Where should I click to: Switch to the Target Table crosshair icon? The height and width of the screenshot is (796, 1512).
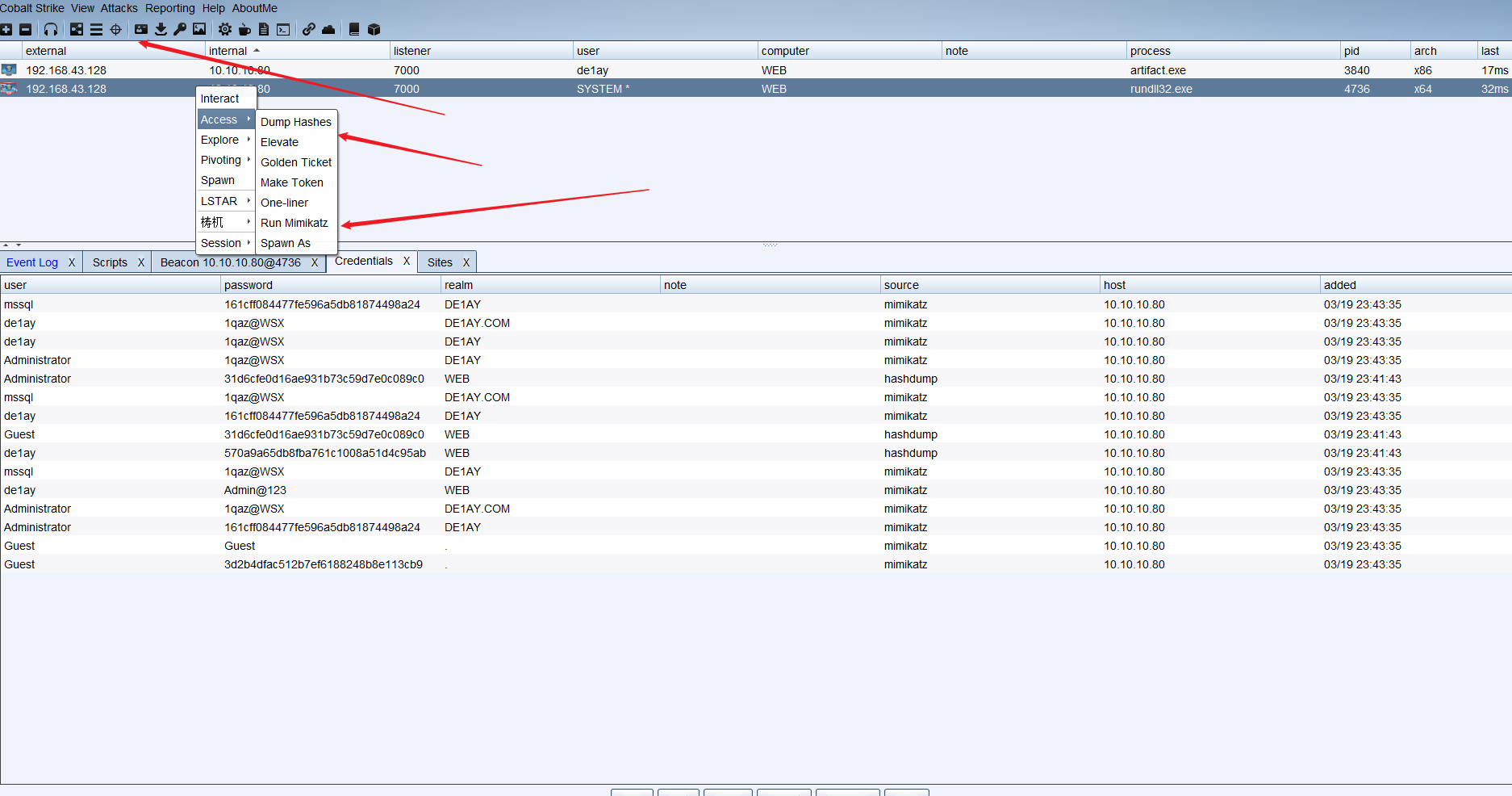115,30
